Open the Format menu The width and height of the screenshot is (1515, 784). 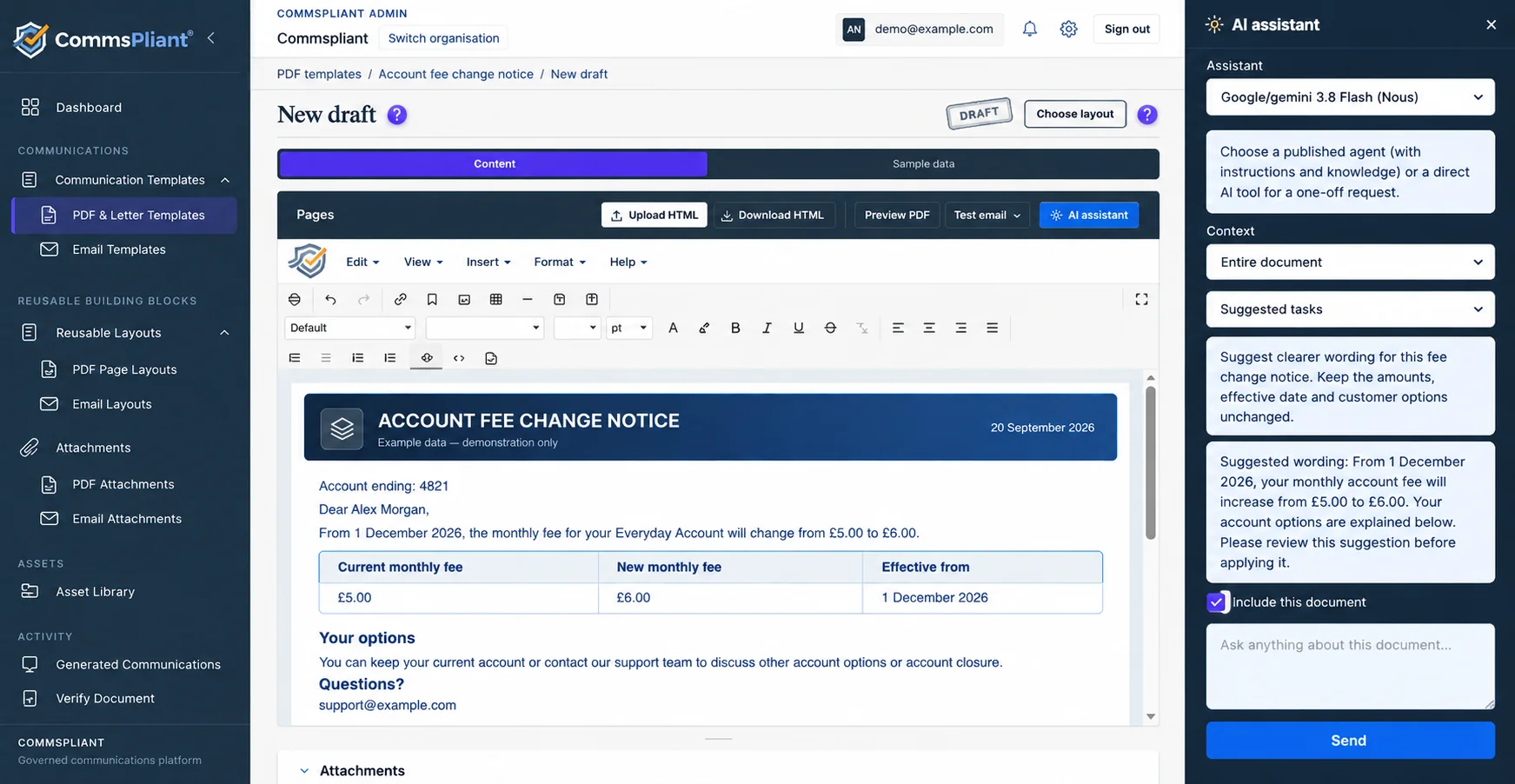pyautogui.click(x=560, y=262)
